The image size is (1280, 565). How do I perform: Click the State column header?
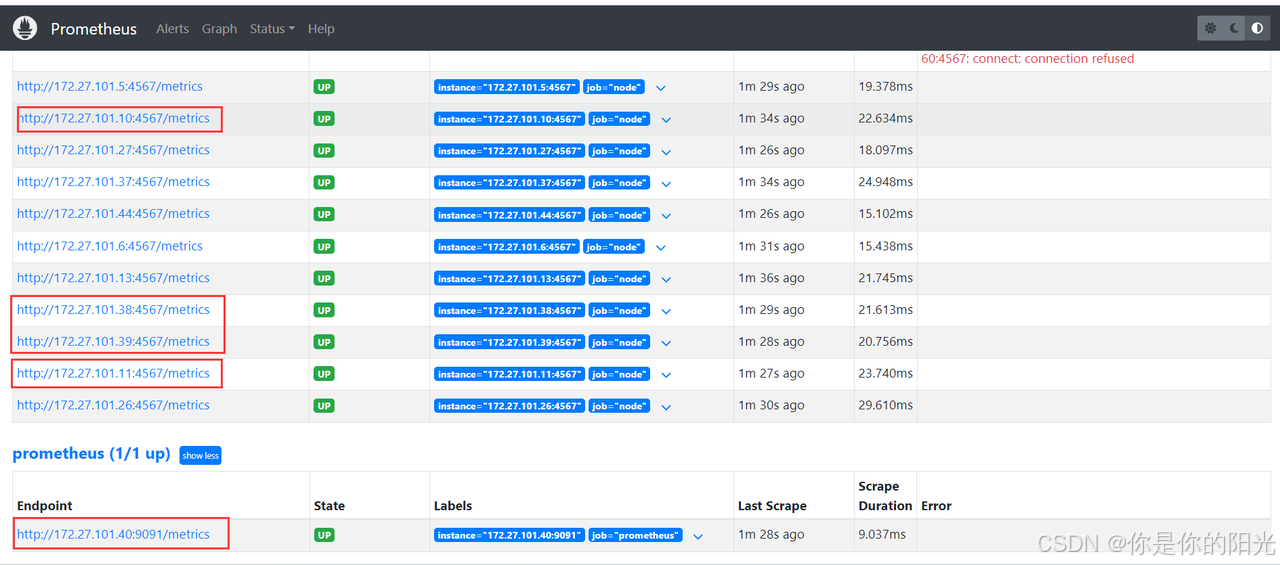pos(329,506)
